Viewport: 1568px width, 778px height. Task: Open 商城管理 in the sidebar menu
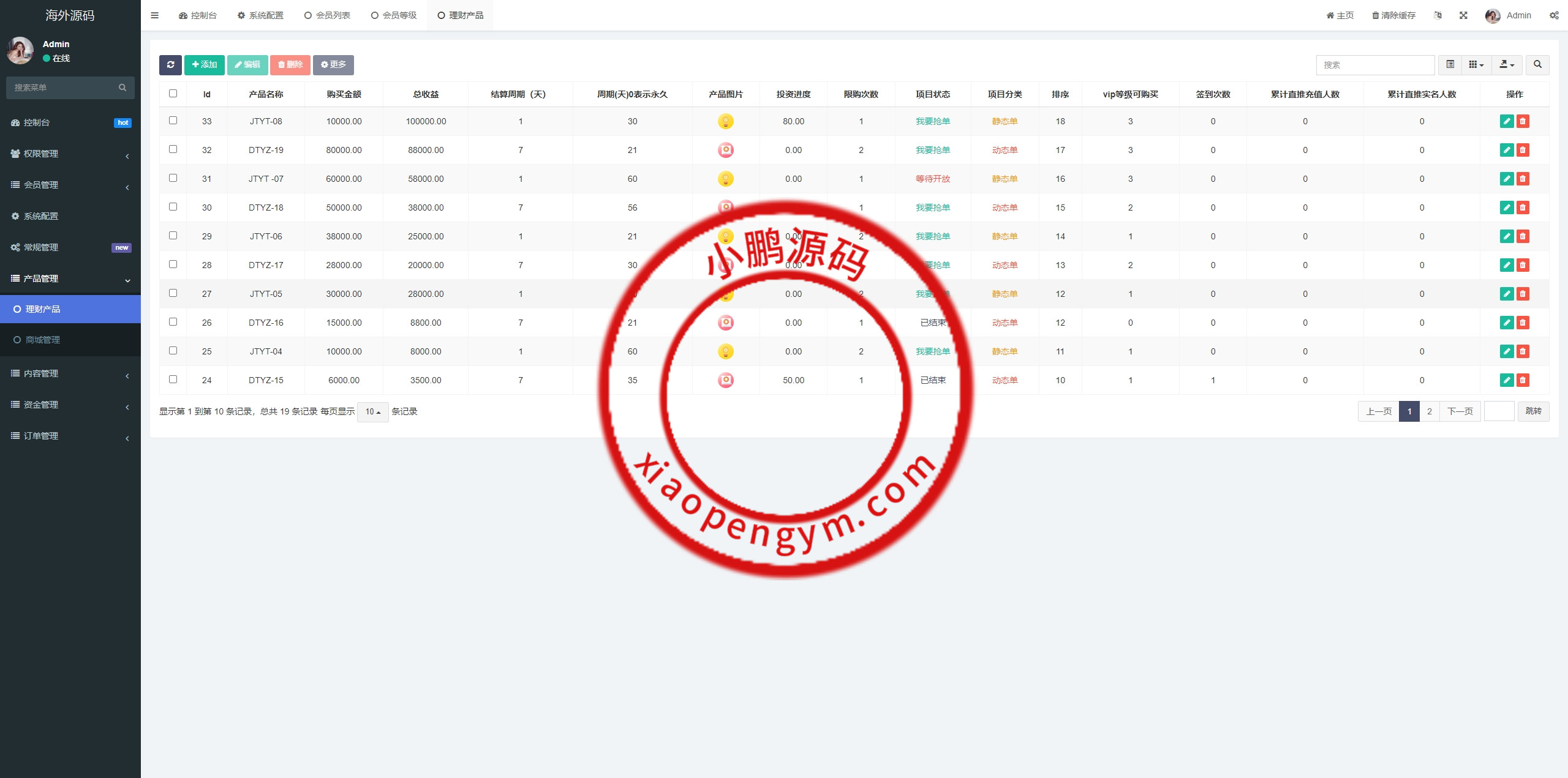pyautogui.click(x=43, y=340)
